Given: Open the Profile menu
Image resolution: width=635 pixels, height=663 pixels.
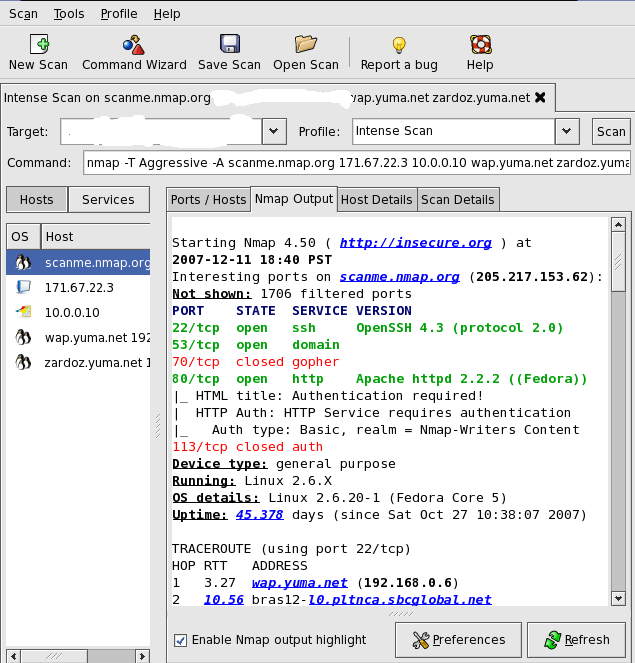Looking at the screenshot, I should (x=119, y=14).
